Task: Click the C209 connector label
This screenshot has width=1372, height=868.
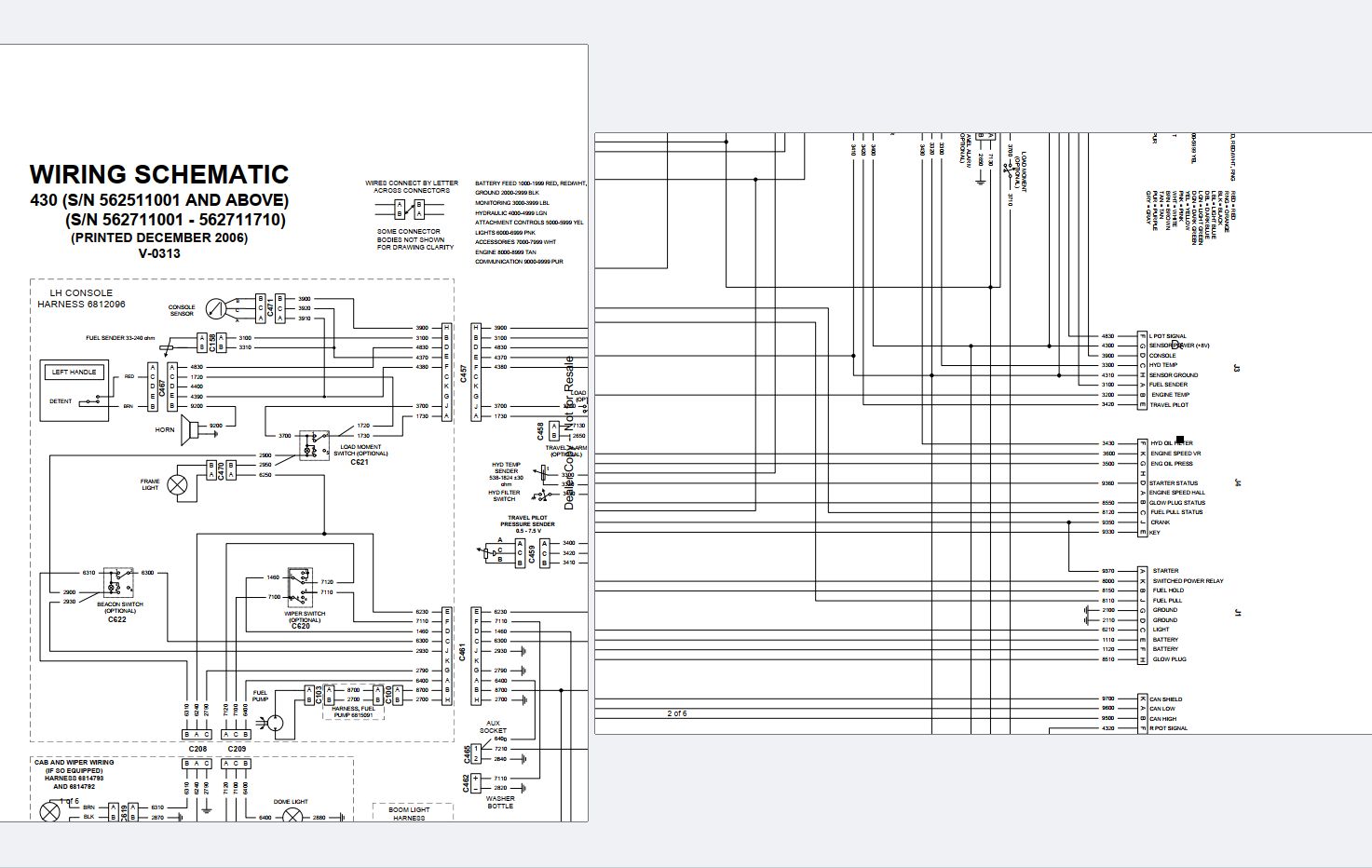Action: coord(237,749)
